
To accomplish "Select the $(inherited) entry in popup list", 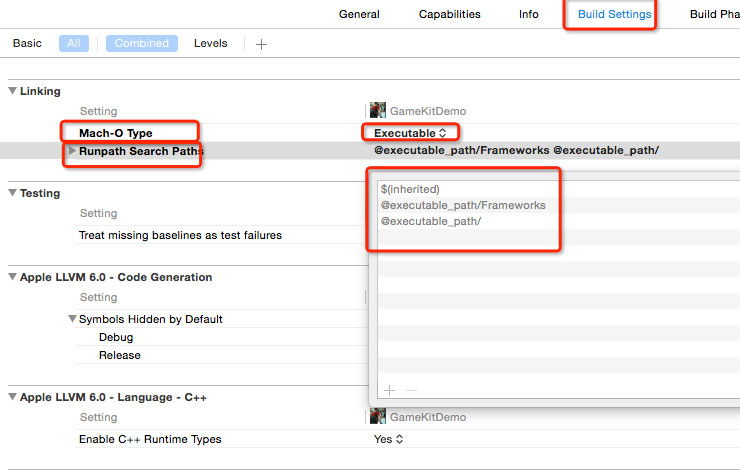I will click(409, 188).
